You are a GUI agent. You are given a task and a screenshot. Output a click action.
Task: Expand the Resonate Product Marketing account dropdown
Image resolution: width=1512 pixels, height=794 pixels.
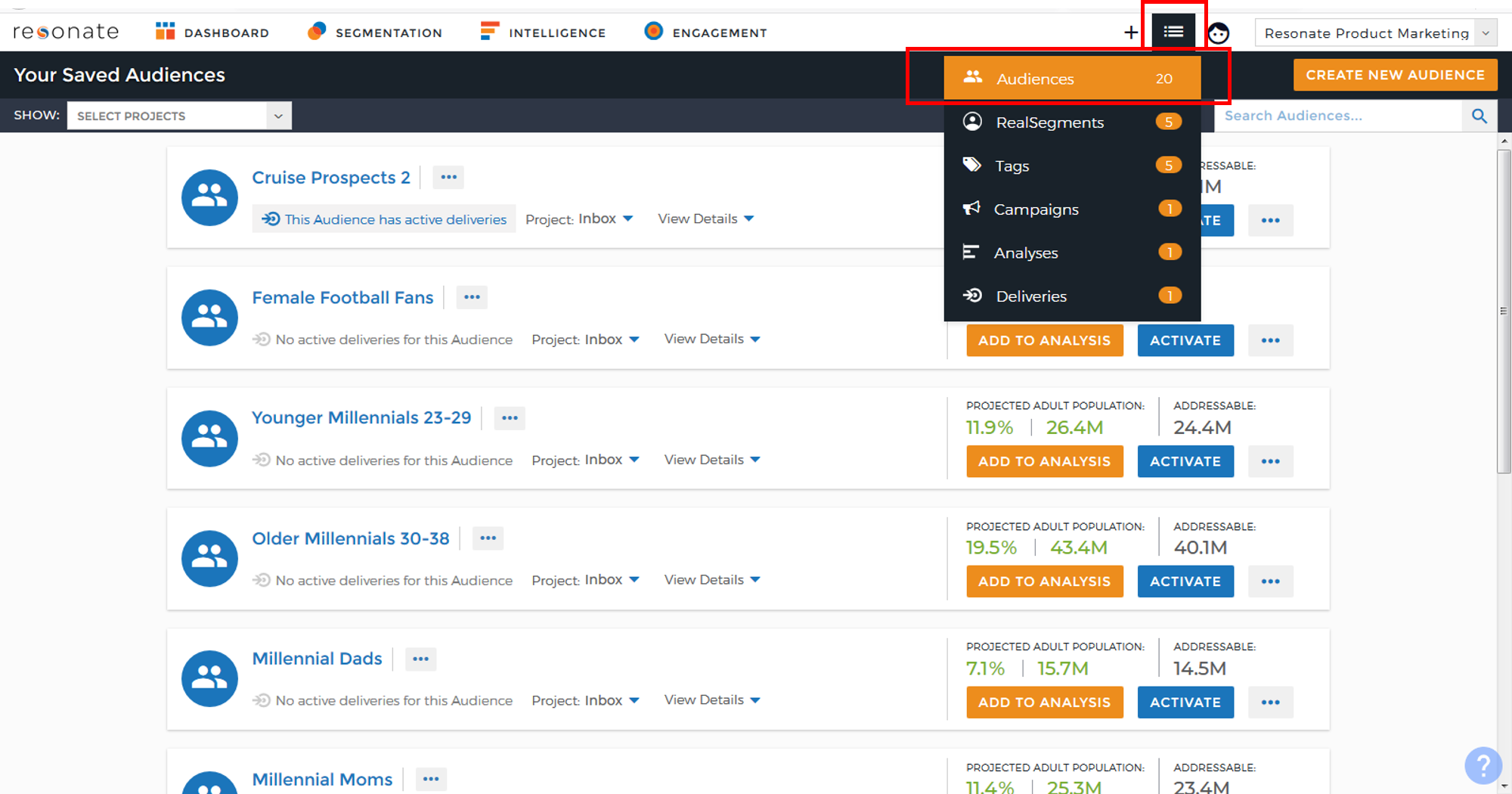pyautogui.click(x=1376, y=33)
